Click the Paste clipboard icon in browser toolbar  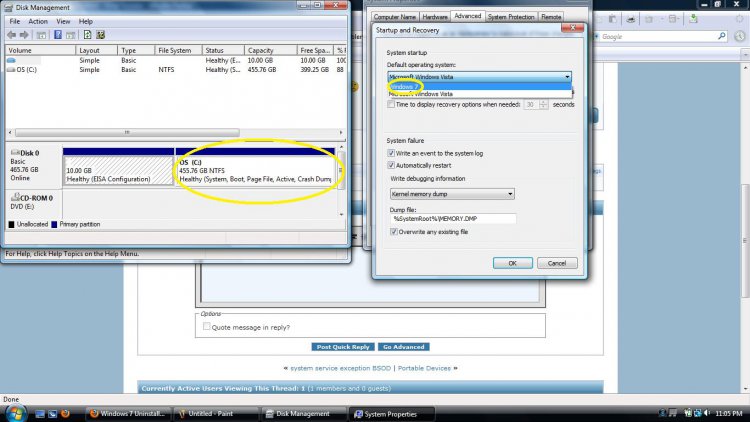click(613, 20)
